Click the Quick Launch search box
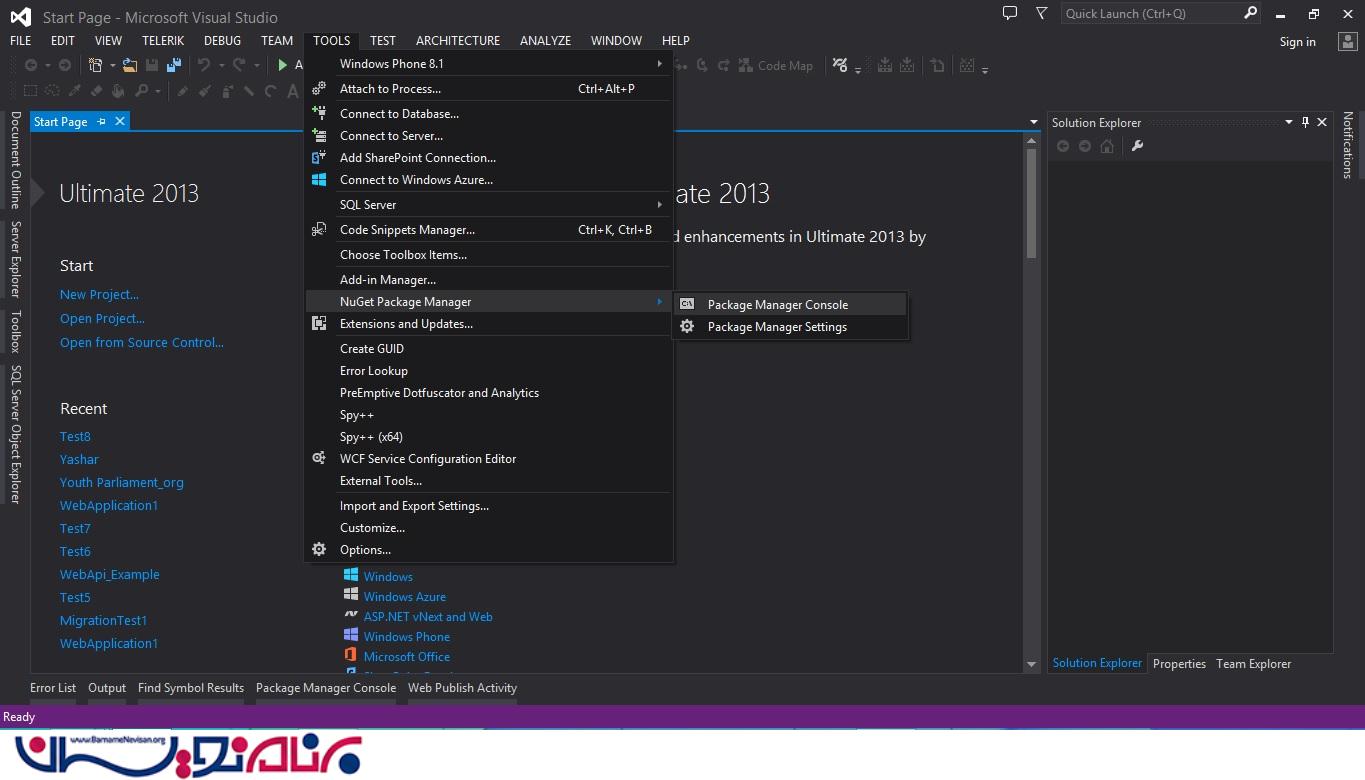Viewport: 1365px width, 780px height. point(1150,14)
